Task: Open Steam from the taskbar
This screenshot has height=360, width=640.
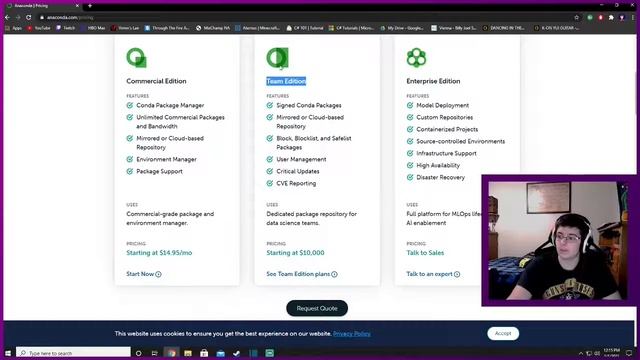Action: pyautogui.click(x=237, y=353)
